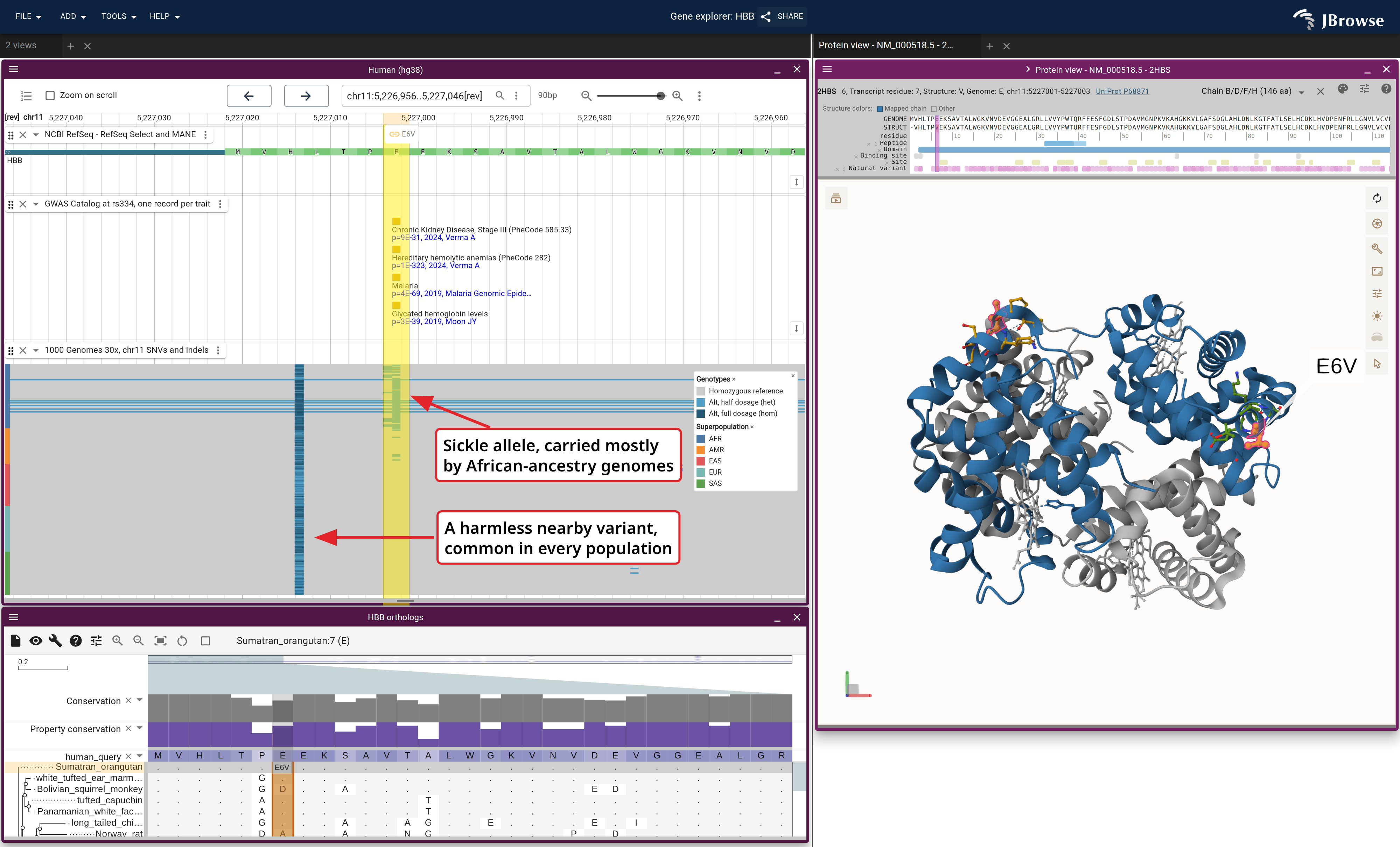Click the search icon in location box
This screenshot has width=1400, height=847.
[x=499, y=96]
